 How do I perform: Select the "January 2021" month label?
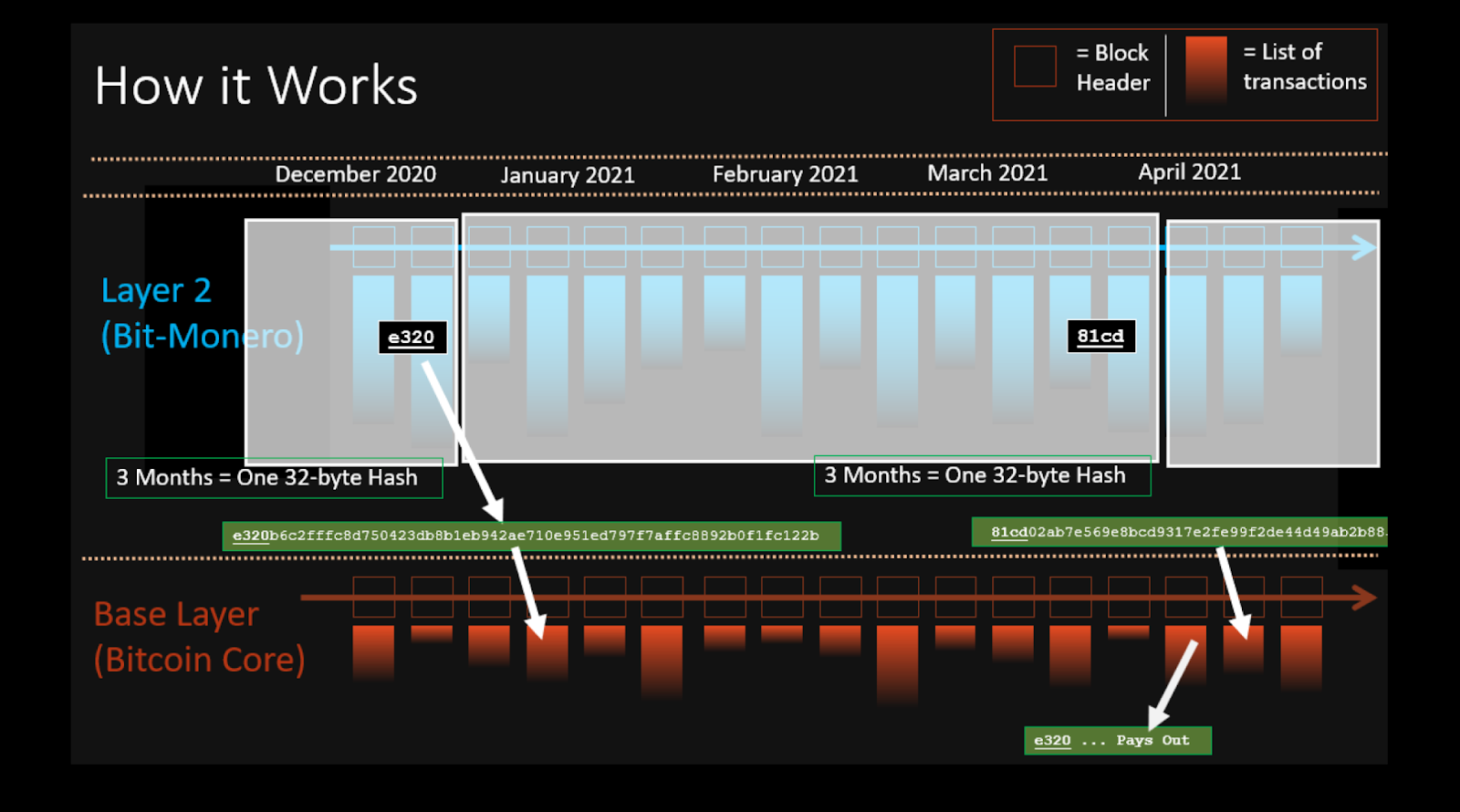click(x=568, y=175)
